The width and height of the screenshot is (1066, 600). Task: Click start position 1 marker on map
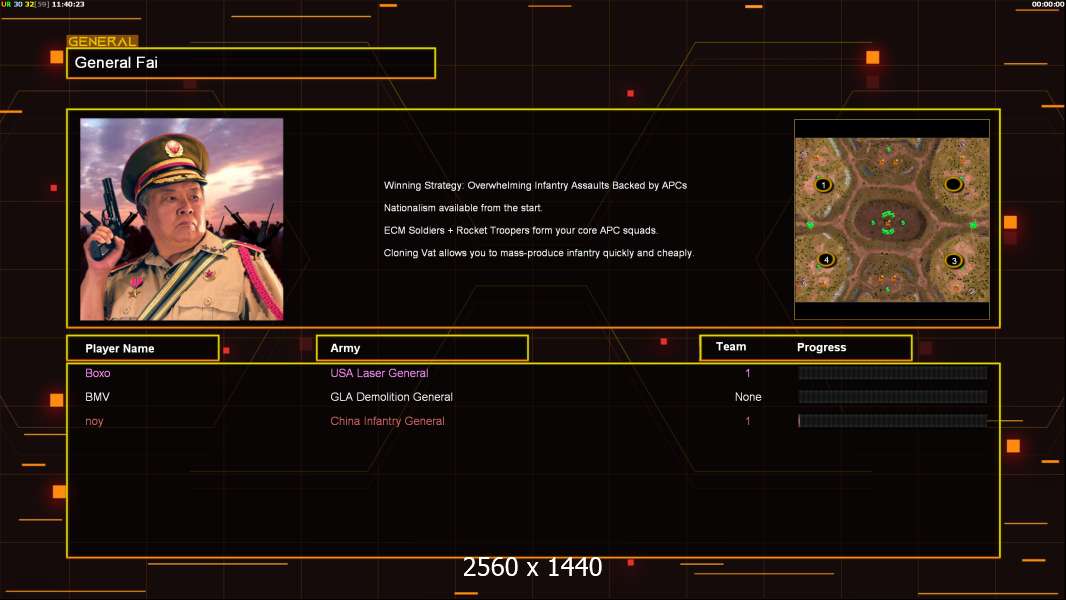(x=823, y=185)
